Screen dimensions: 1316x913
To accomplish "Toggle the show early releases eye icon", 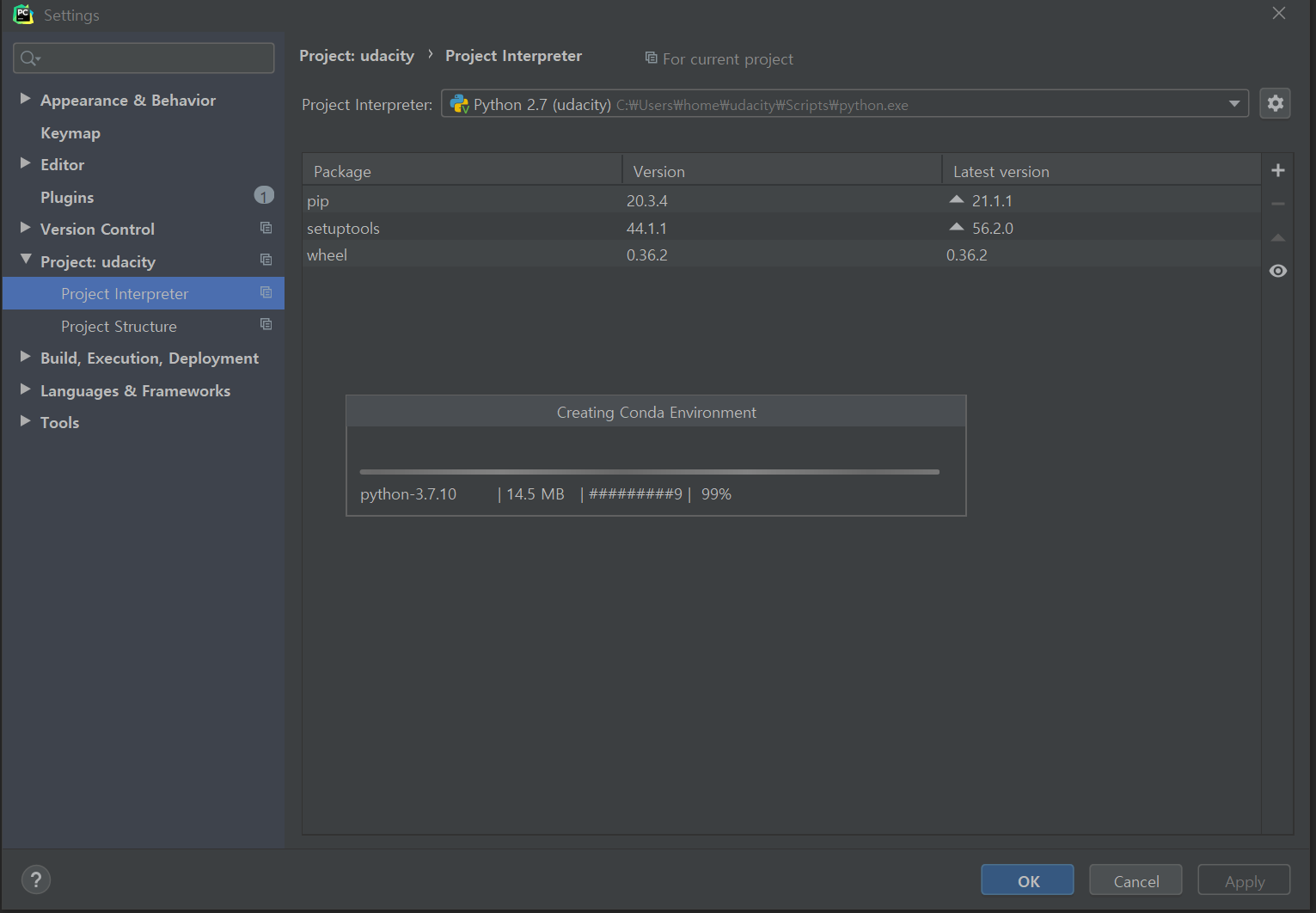I will [x=1278, y=271].
